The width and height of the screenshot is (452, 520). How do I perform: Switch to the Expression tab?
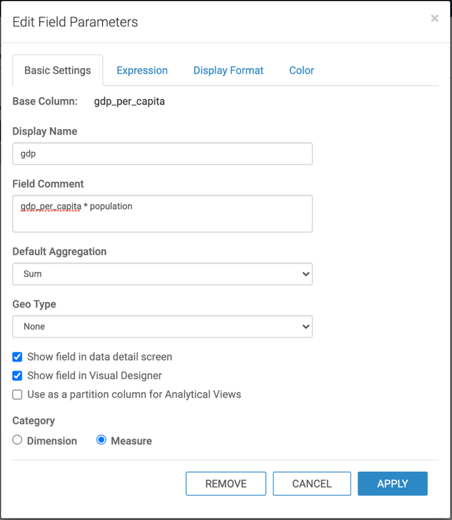(142, 70)
